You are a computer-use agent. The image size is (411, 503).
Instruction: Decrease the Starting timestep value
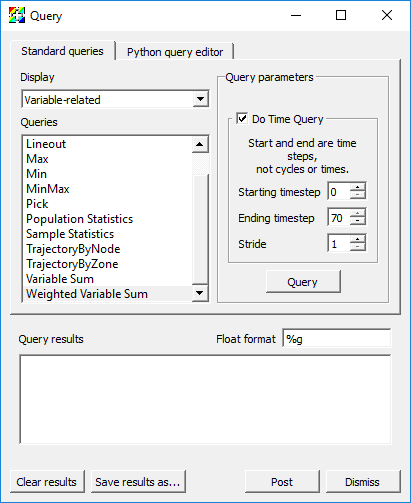(x=358, y=195)
